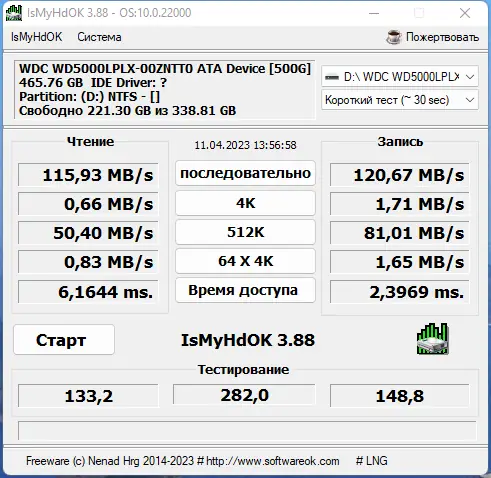Click the 282,0 total score field
This screenshot has height=478, width=491.
244,395
